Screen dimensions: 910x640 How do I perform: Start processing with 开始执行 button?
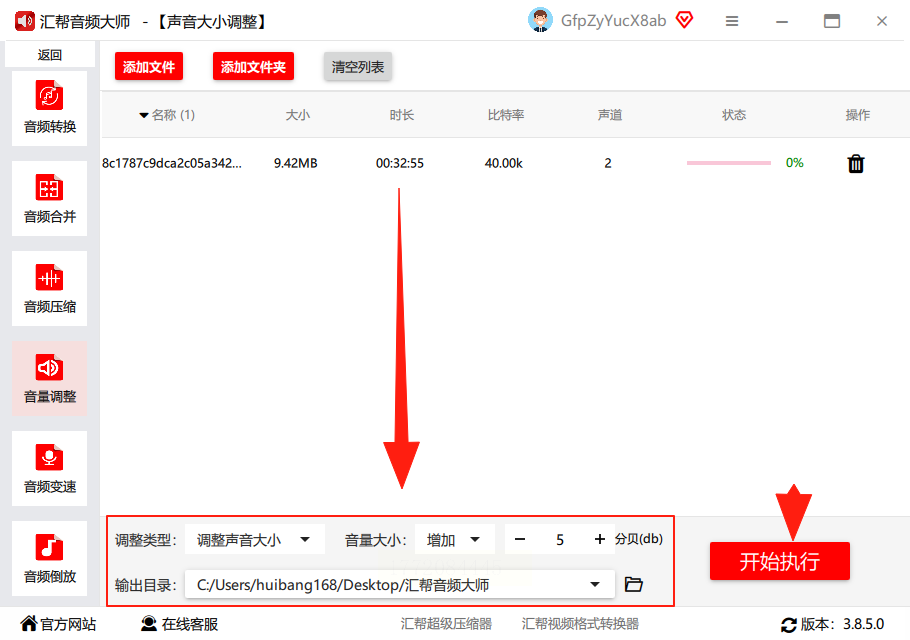(x=779, y=561)
